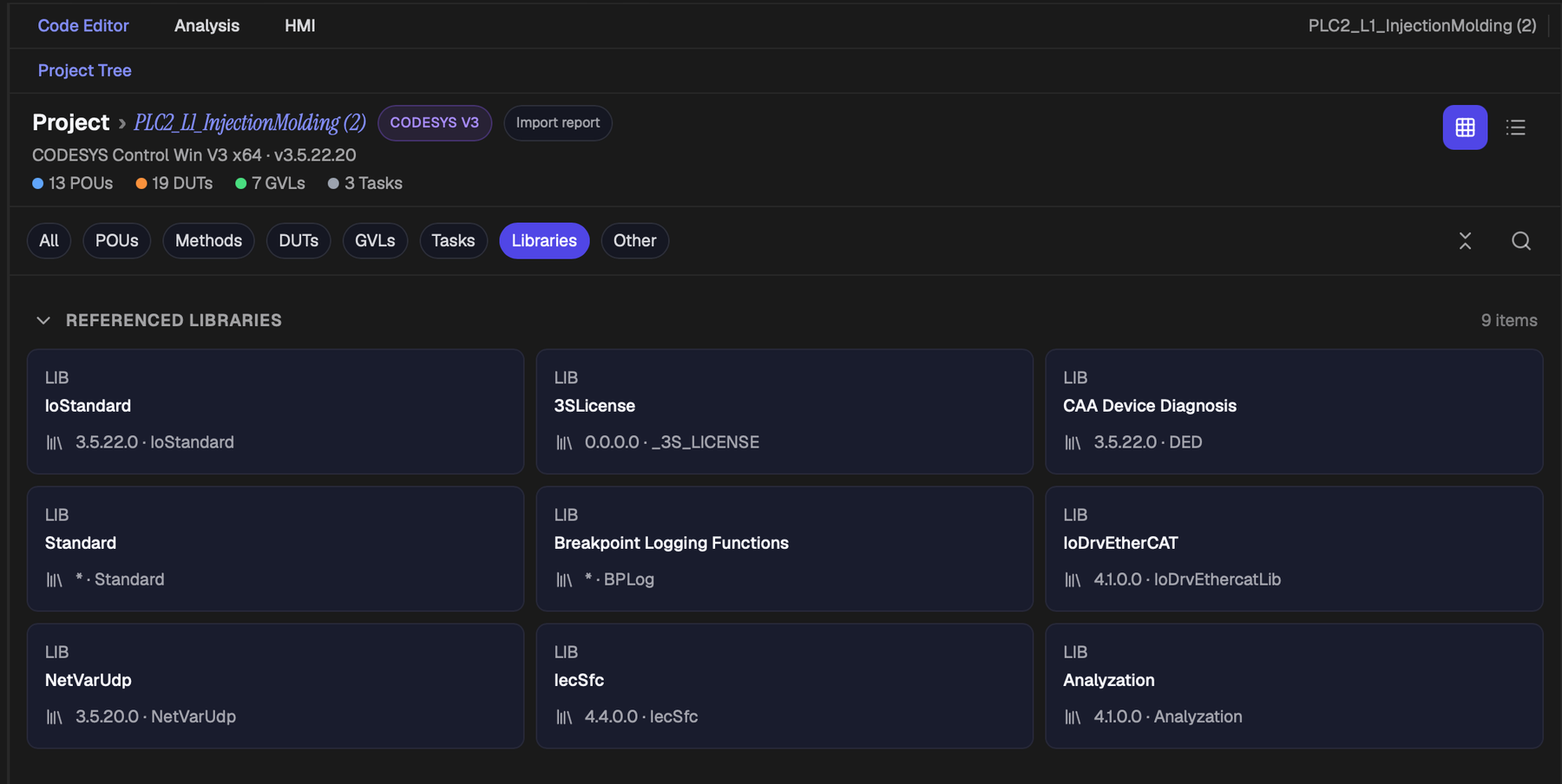Select the Libraries filter chip
The width and height of the screenshot is (1562, 784).
tap(544, 240)
